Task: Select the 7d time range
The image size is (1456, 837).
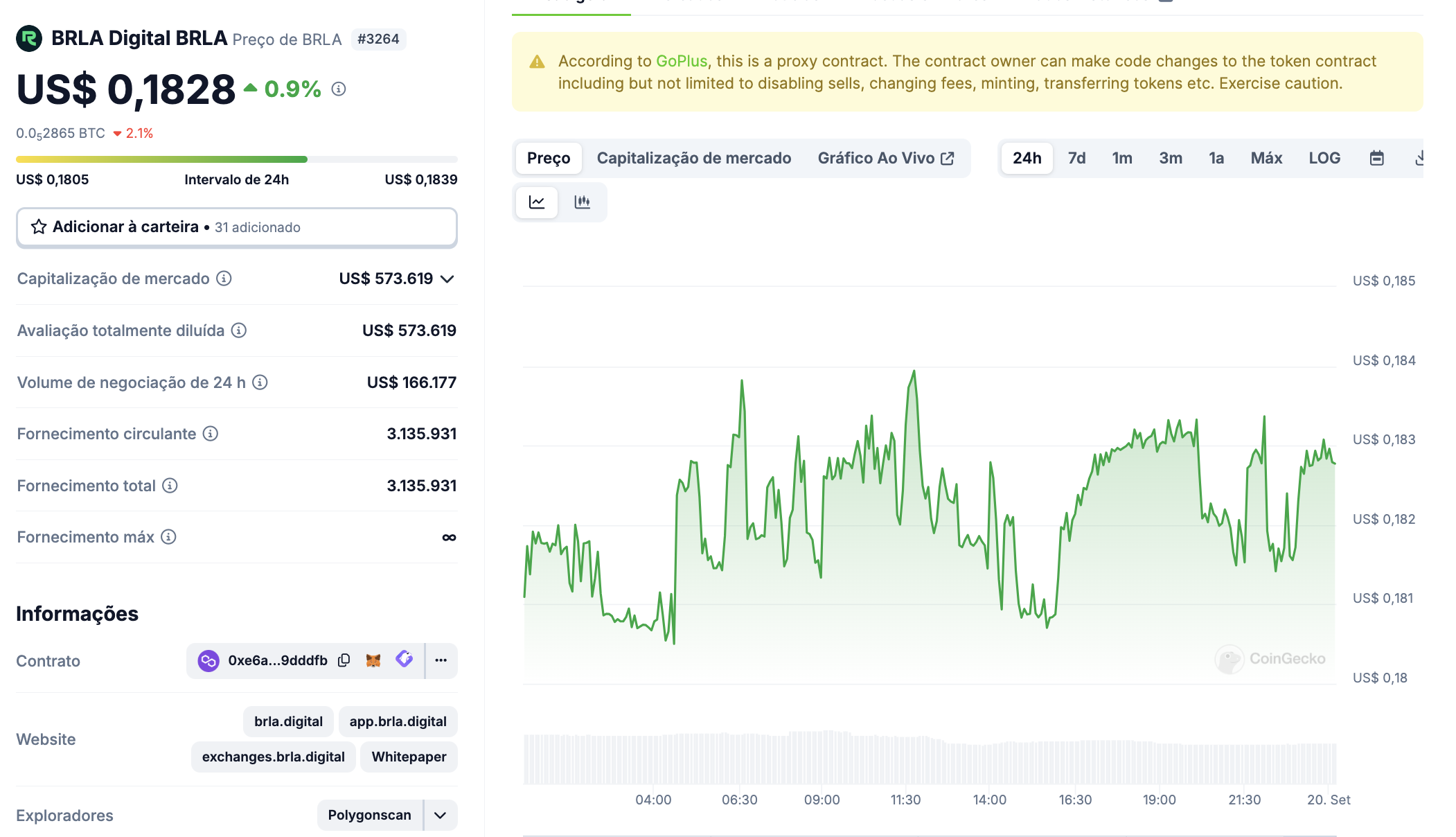Action: click(x=1076, y=158)
